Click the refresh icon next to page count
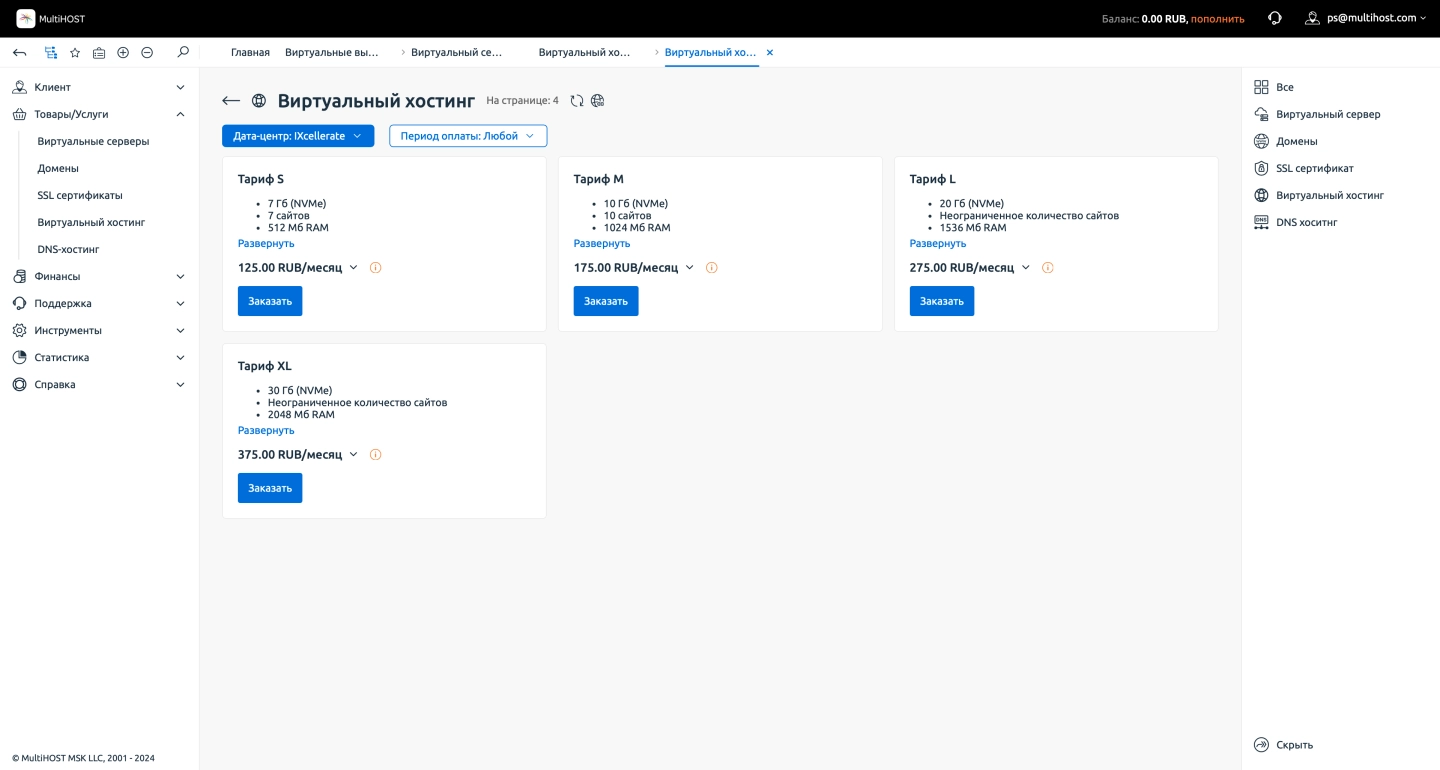The image size is (1440, 770). [x=577, y=101]
